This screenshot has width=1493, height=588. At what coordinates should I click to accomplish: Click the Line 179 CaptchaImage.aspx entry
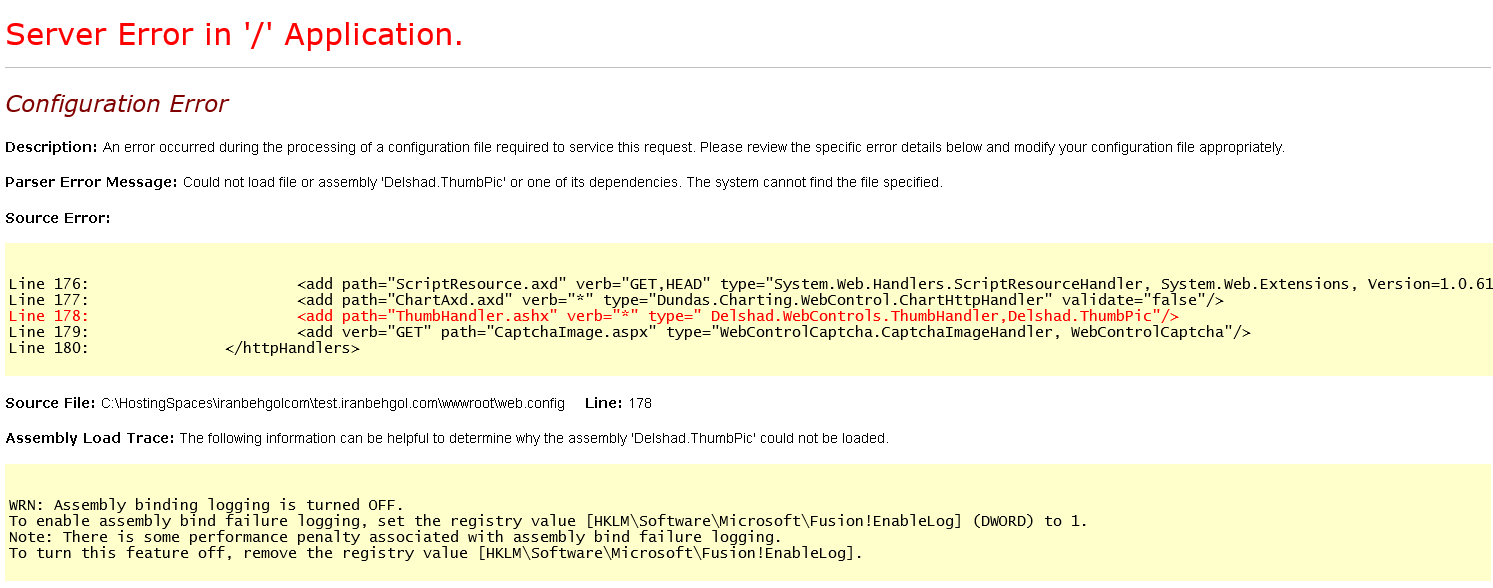[629, 332]
